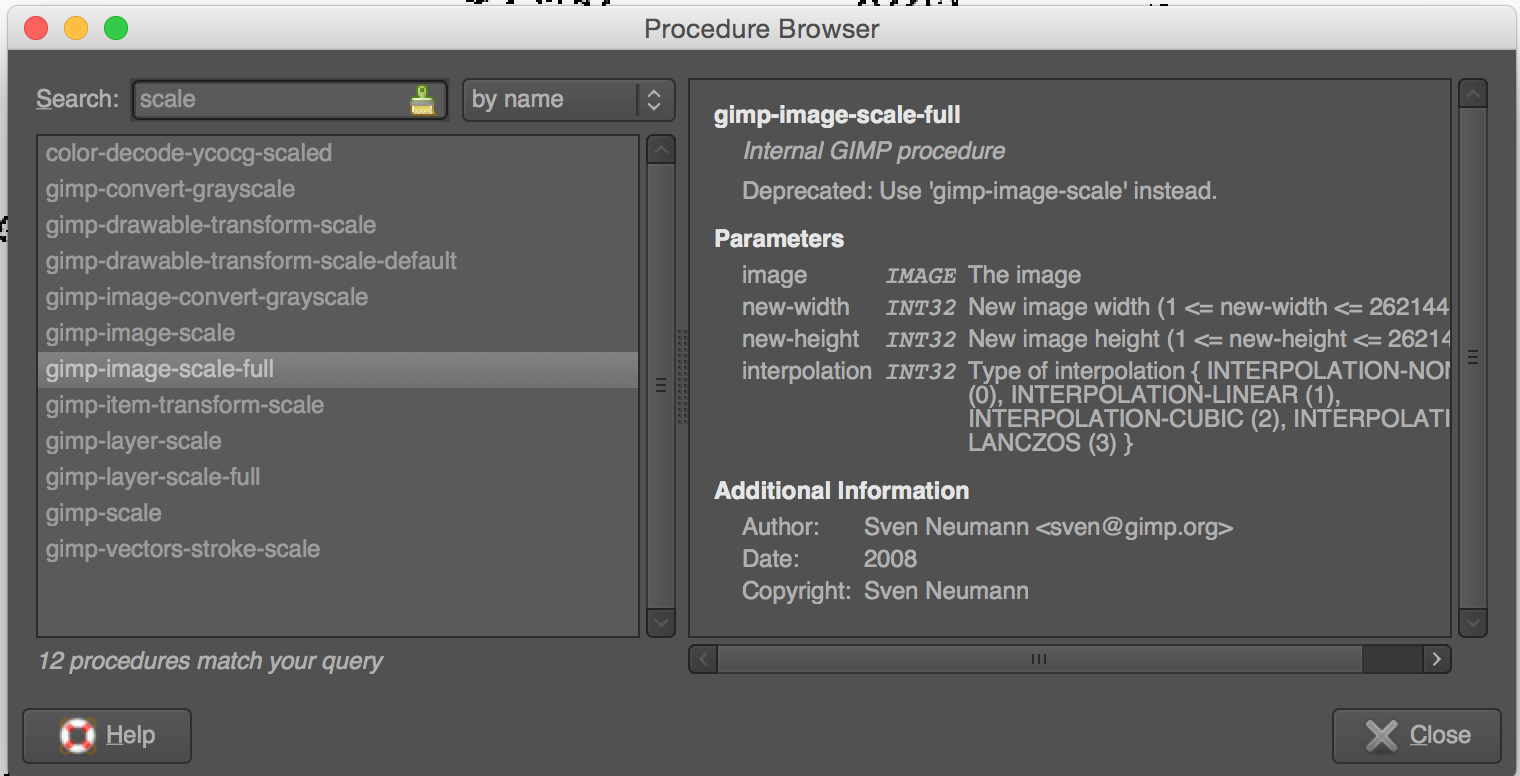Select gimp-drawable-transform-scale-default entry
Viewport: 1520px width, 776px height.
click(x=338, y=261)
